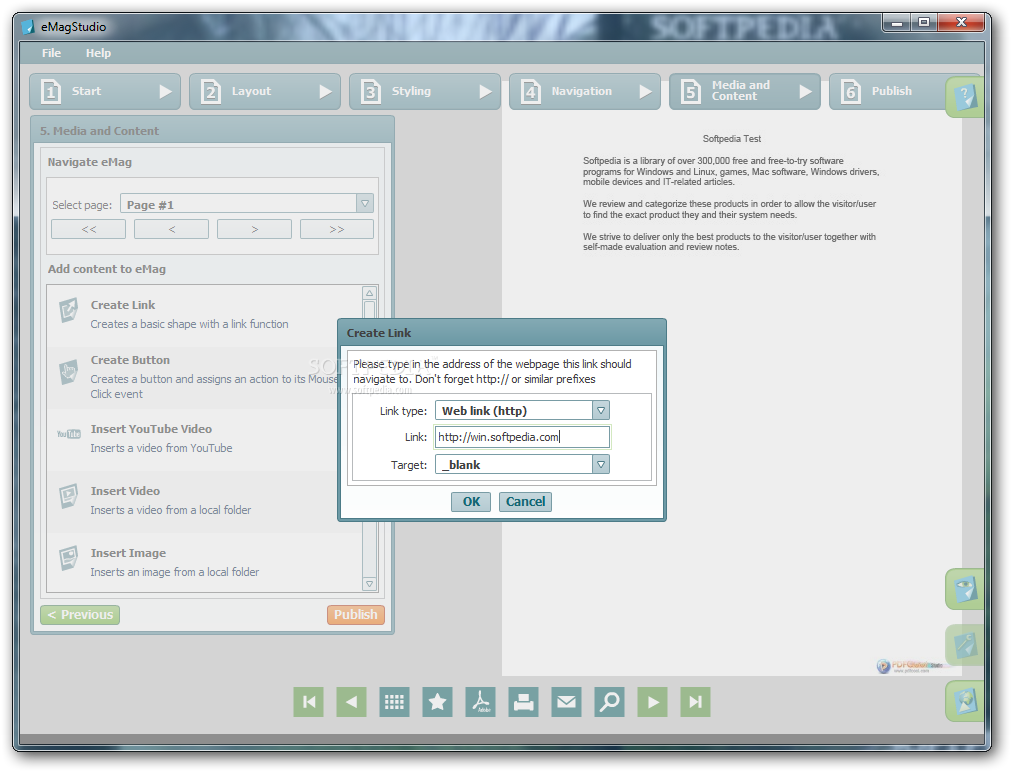Screen dimensions: 1012x772
Task: Click the PDFGlobal logo on the page
Action: pos(909,666)
